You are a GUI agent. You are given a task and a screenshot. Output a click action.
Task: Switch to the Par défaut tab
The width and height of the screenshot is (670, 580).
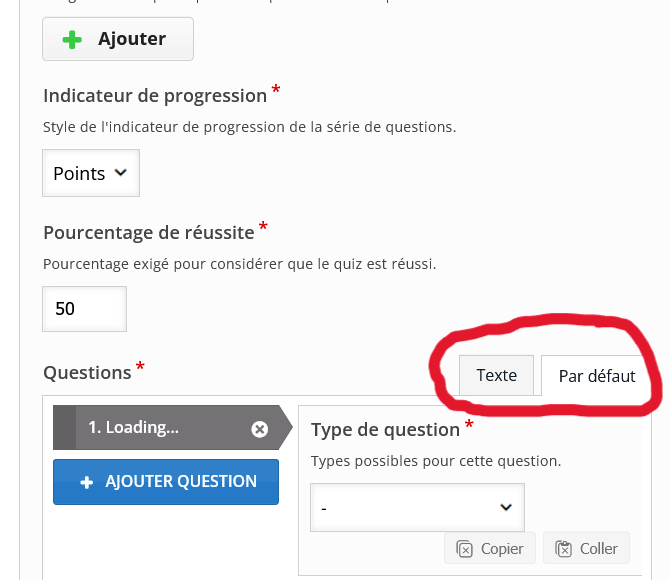597,376
